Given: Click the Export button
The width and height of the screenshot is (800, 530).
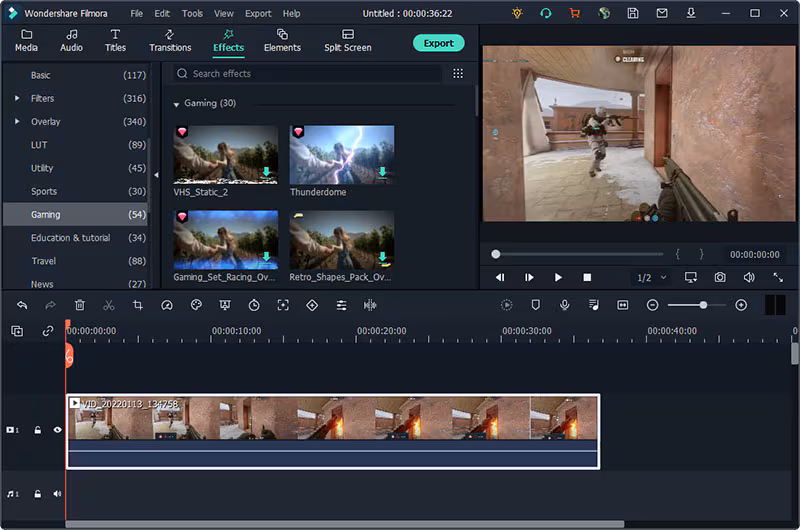Looking at the screenshot, I should [x=438, y=43].
